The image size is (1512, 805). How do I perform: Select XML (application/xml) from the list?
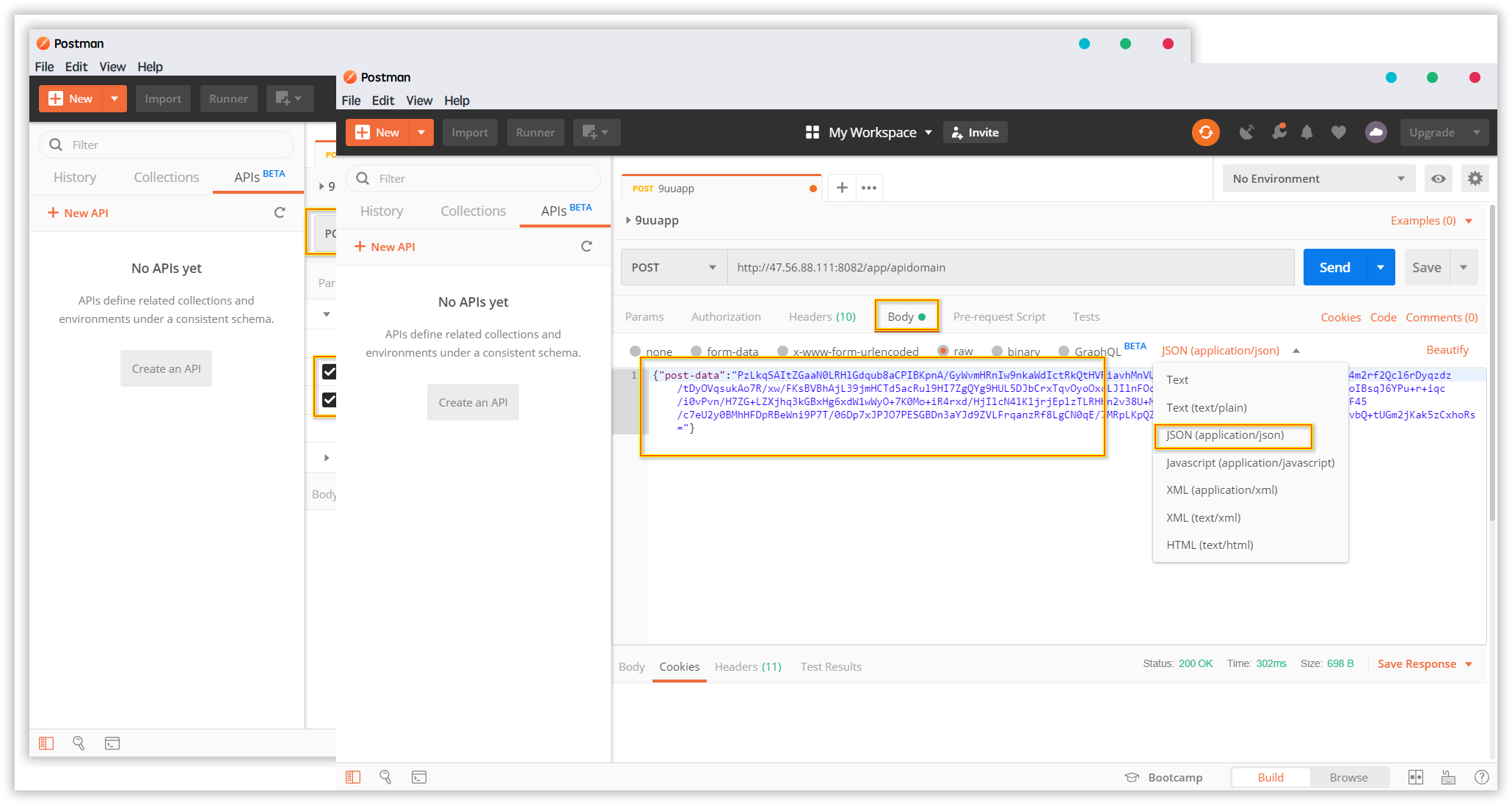(1221, 490)
